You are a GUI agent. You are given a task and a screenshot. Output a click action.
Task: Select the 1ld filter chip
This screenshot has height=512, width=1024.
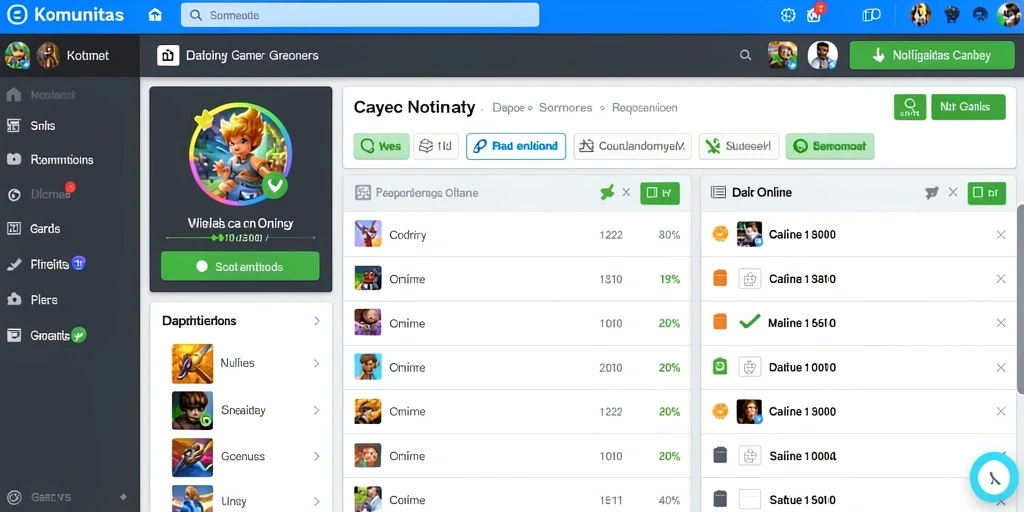436,146
